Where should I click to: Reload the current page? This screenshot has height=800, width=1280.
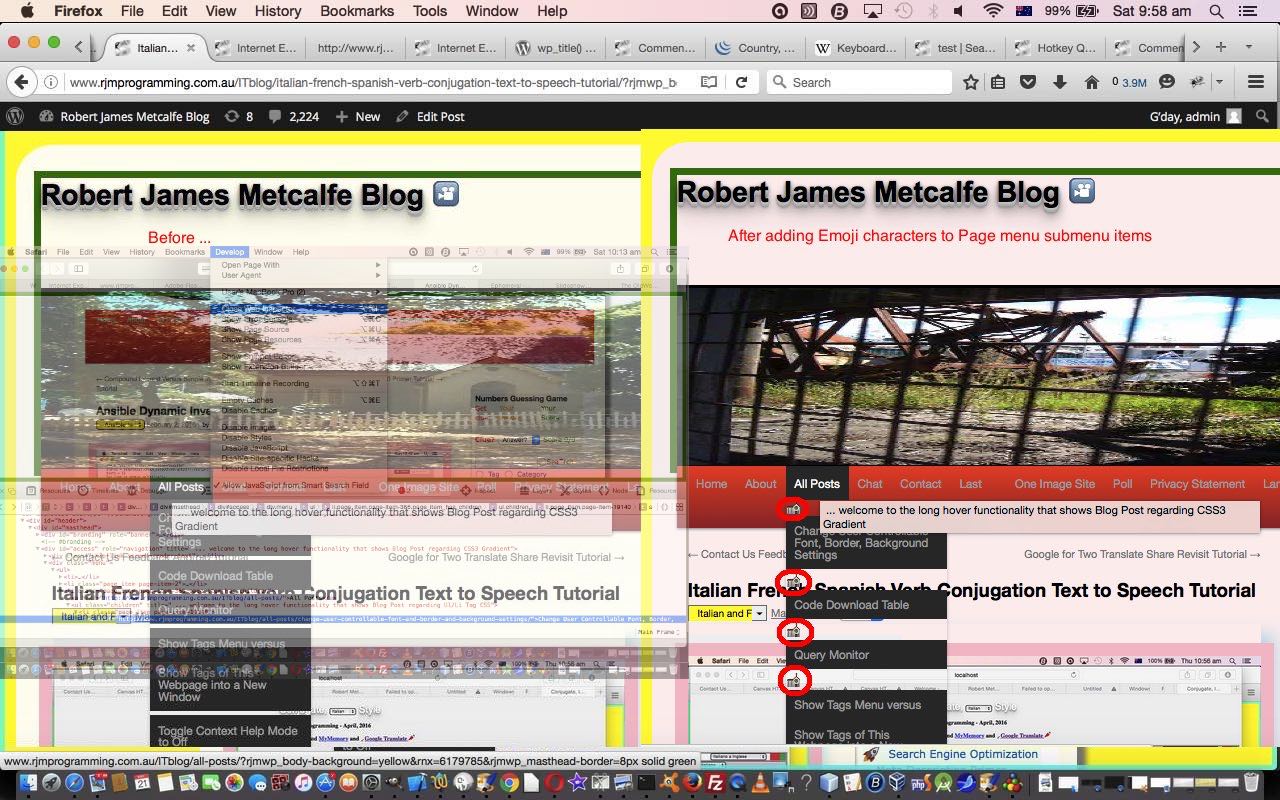[x=741, y=82]
